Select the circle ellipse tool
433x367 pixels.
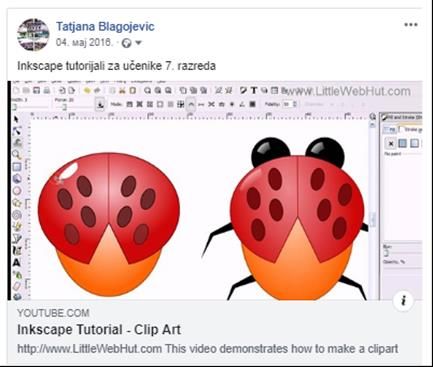[17, 191]
